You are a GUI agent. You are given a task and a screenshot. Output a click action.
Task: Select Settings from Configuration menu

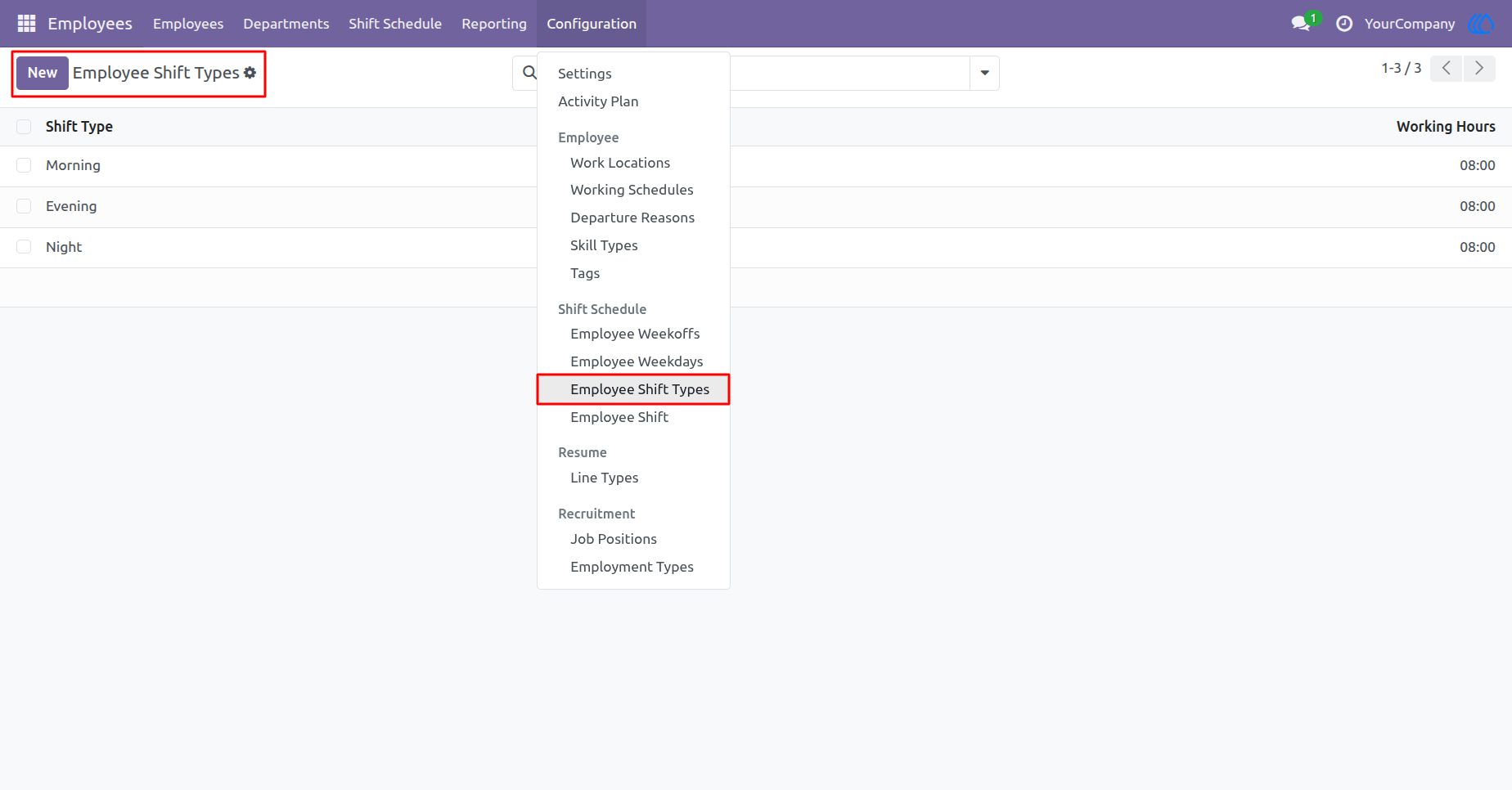point(633,74)
